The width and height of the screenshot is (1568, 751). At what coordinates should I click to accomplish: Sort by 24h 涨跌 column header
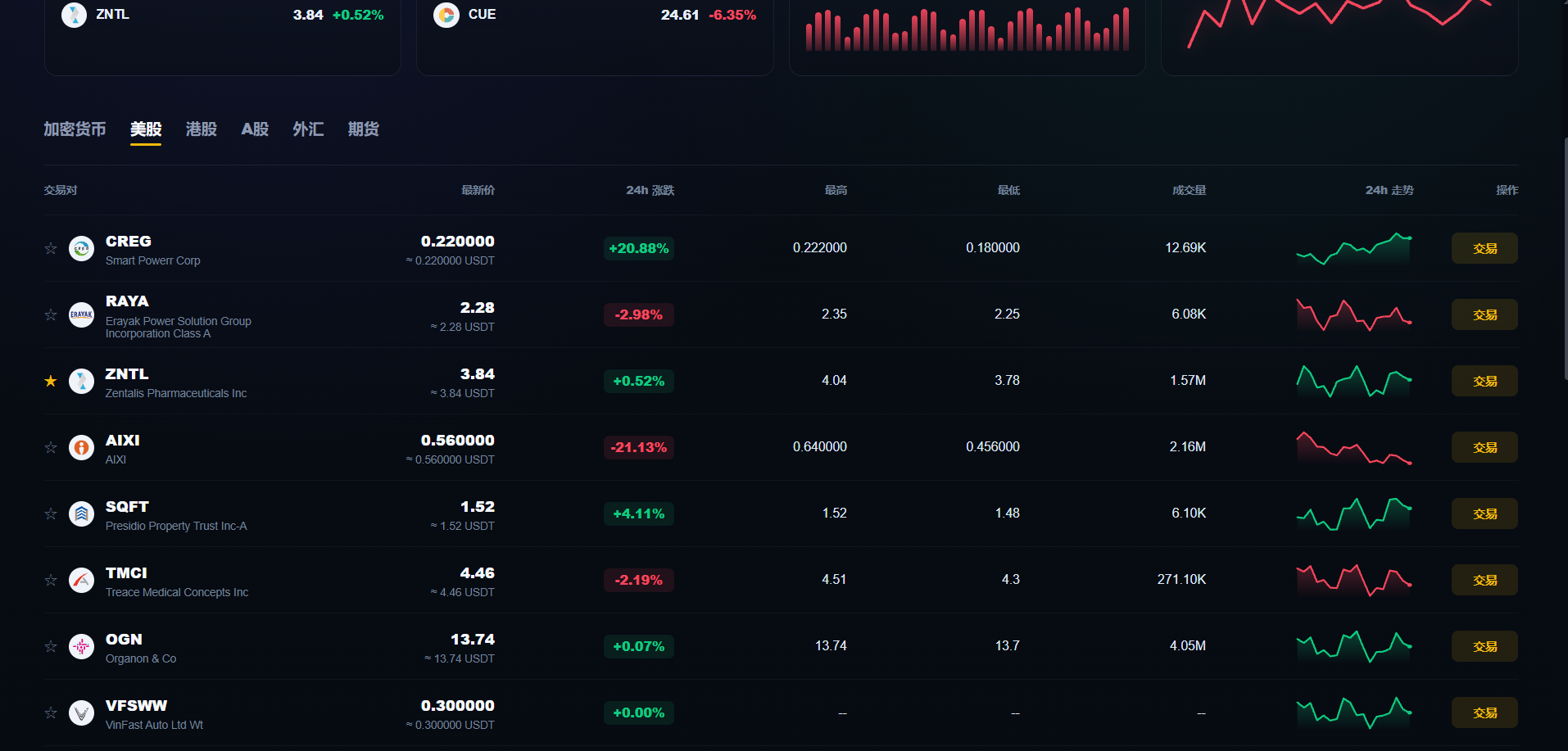tap(650, 190)
